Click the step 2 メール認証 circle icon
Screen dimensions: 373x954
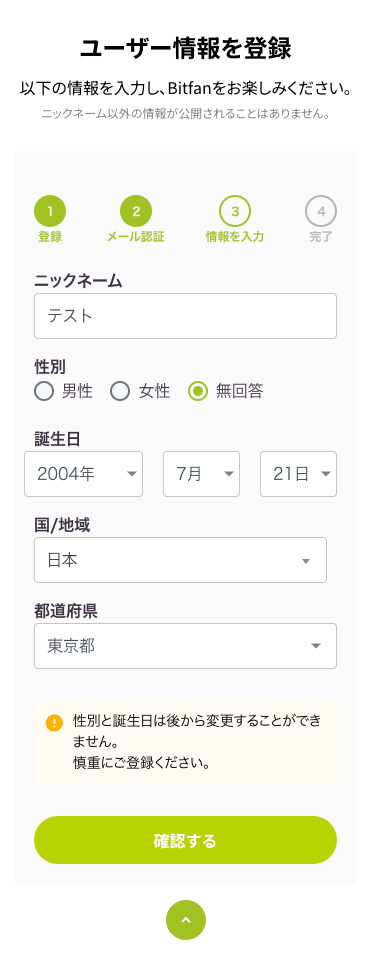(136, 212)
